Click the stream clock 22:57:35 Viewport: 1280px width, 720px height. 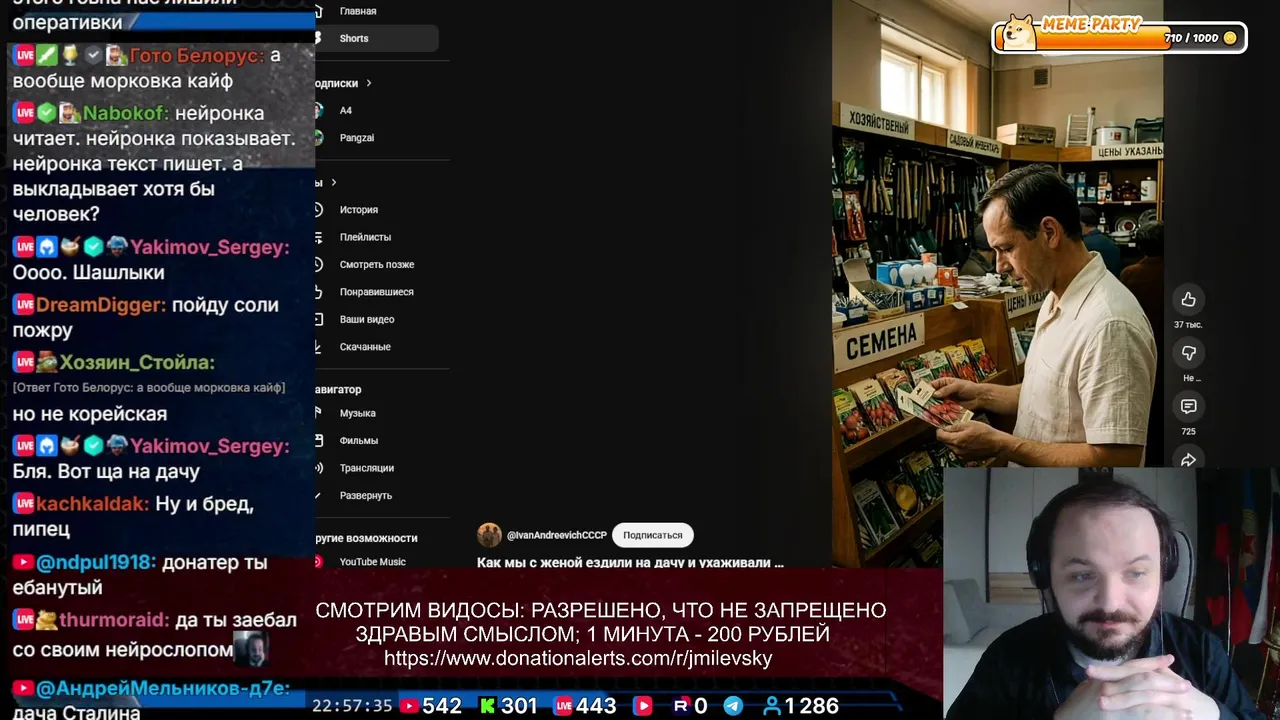(x=352, y=706)
